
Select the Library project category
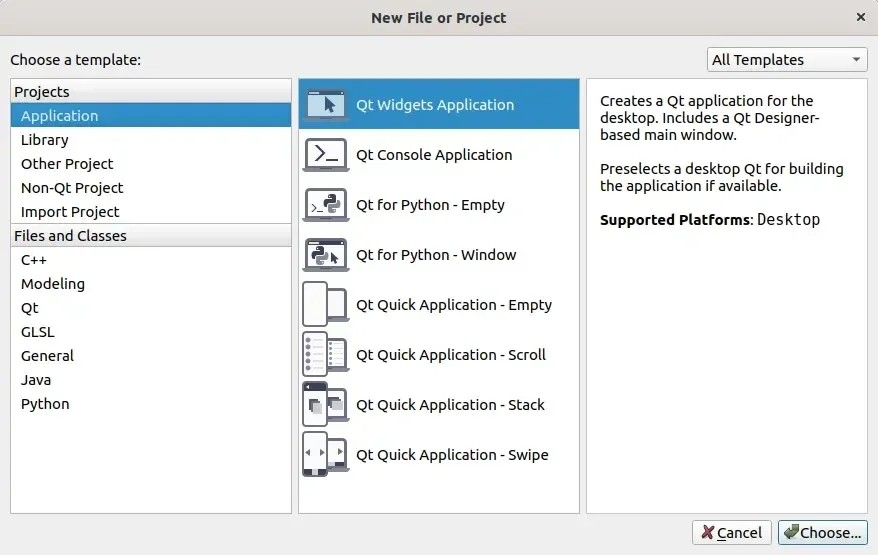[x=151, y=139]
